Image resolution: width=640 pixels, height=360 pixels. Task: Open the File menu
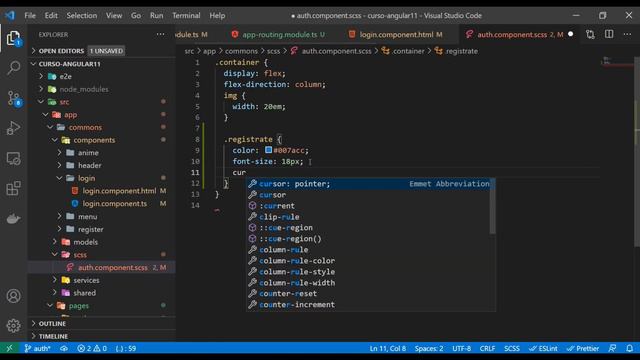point(30,16)
